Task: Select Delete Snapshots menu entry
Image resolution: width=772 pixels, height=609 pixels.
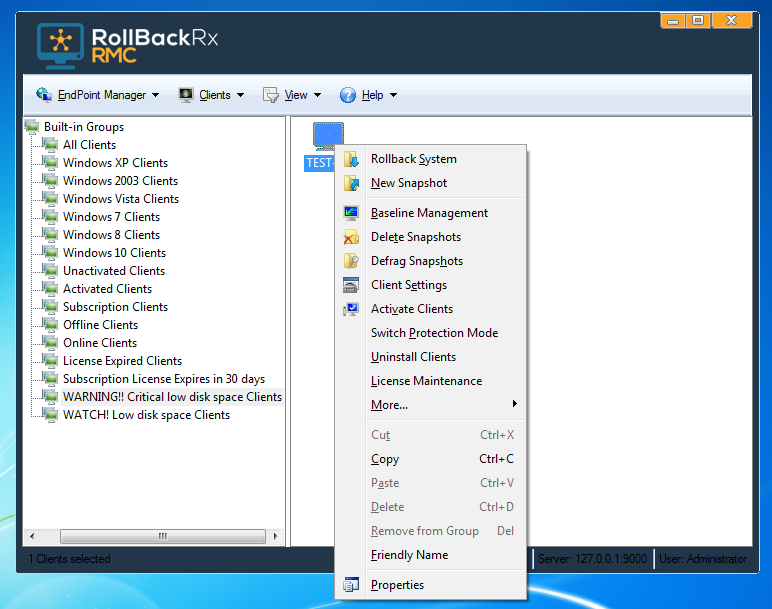Action: coord(430,237)
